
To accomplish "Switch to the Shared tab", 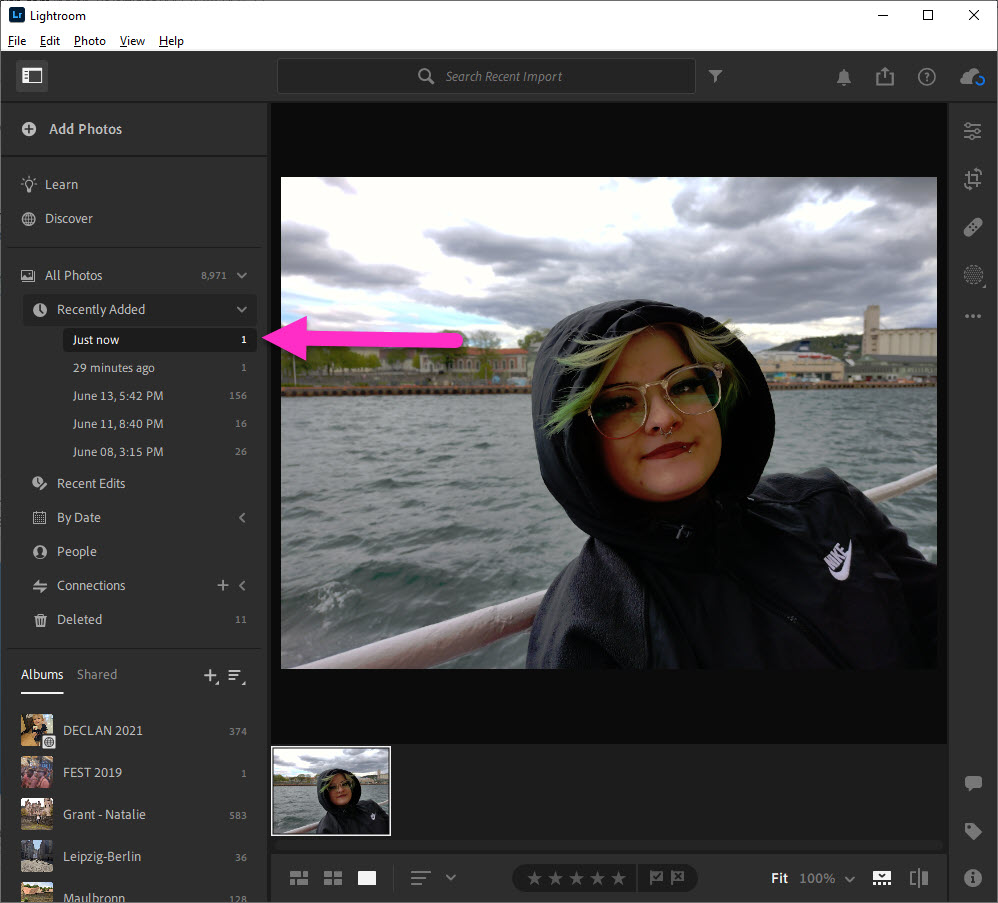I will tap(97, 675).
